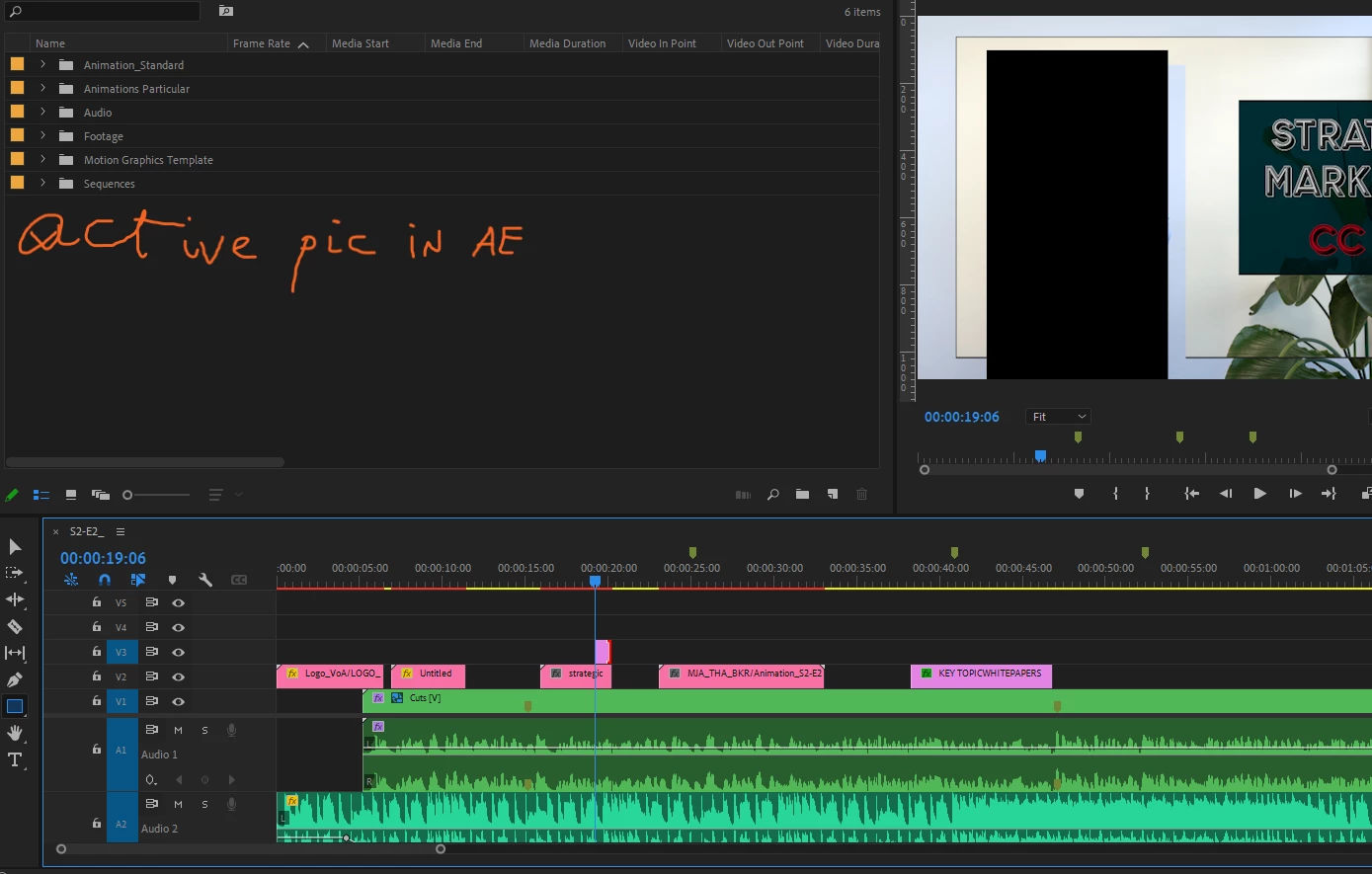1372x874 pixels.
Task: Mute track Audio 1
Action: tap(178, 731)
